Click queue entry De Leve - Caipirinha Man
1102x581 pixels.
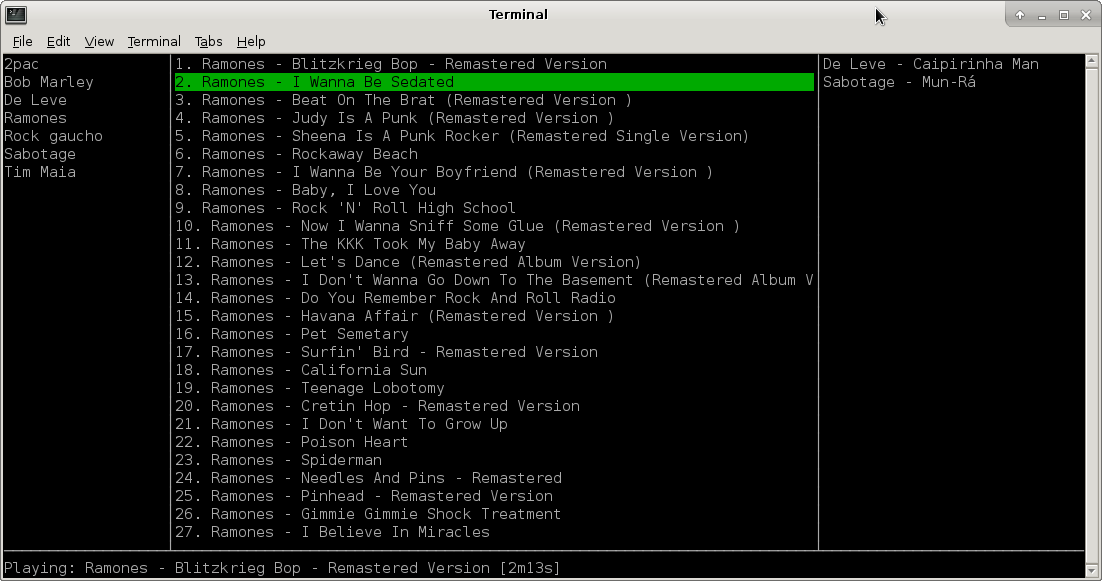click(x=931, y=64)
